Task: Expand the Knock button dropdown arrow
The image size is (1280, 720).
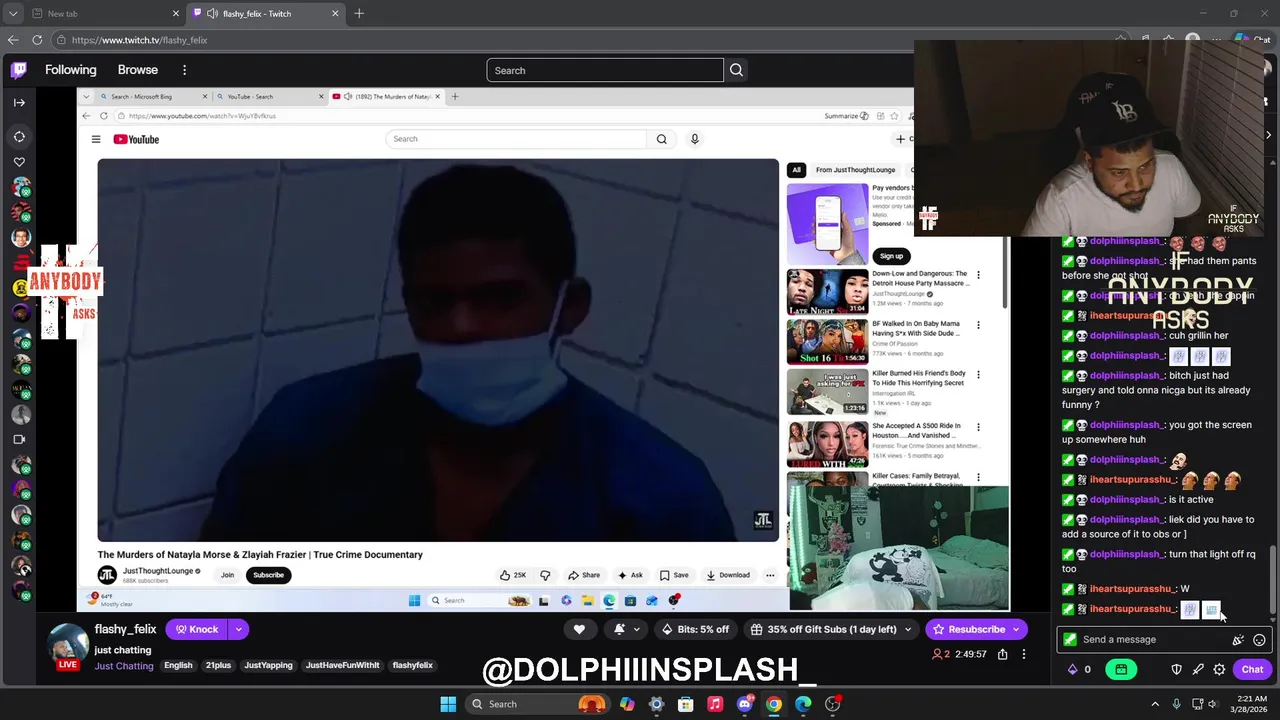Action: click(x=238, y=629)
